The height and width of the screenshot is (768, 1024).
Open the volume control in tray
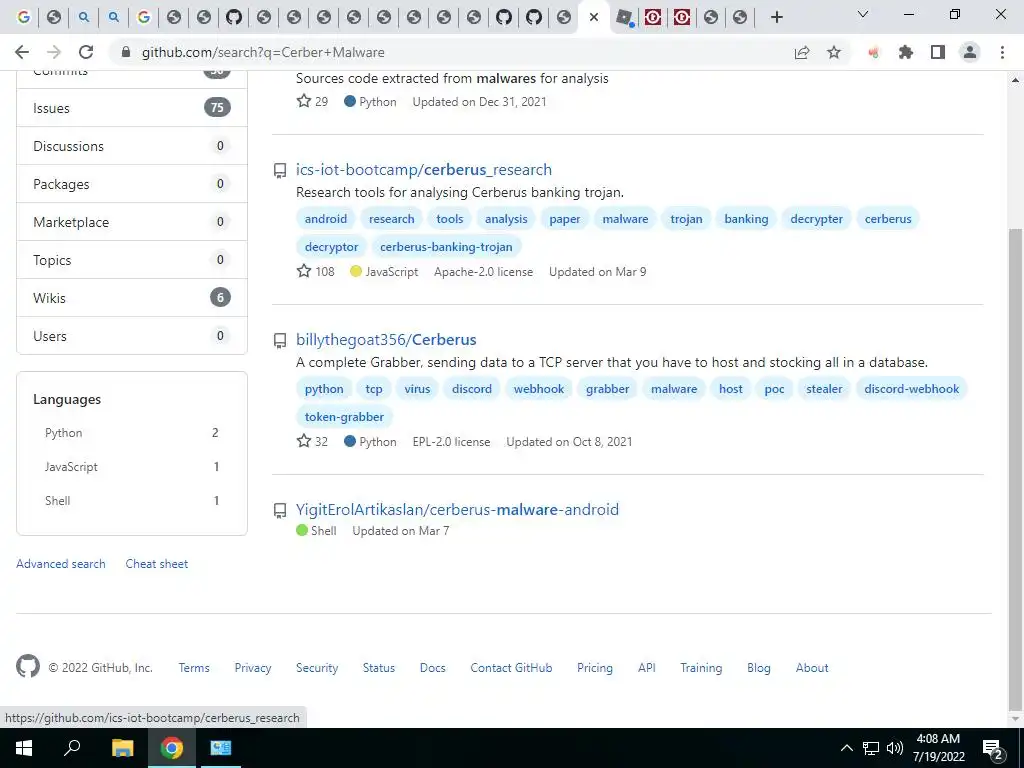(895, 748)
